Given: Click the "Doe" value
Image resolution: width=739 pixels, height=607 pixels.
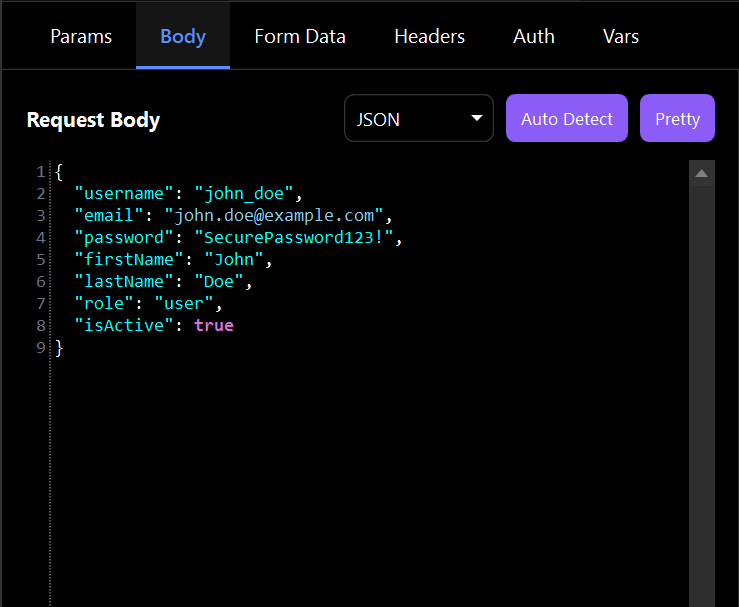Looking at the screenshot, I should pos(219,281).
